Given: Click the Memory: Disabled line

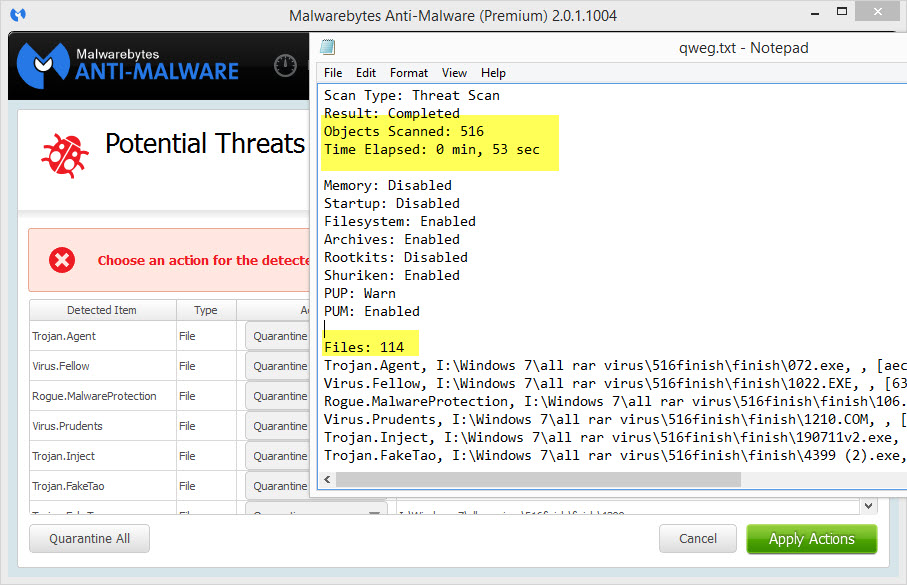Looking at the screenshot, I should point(388,185).
